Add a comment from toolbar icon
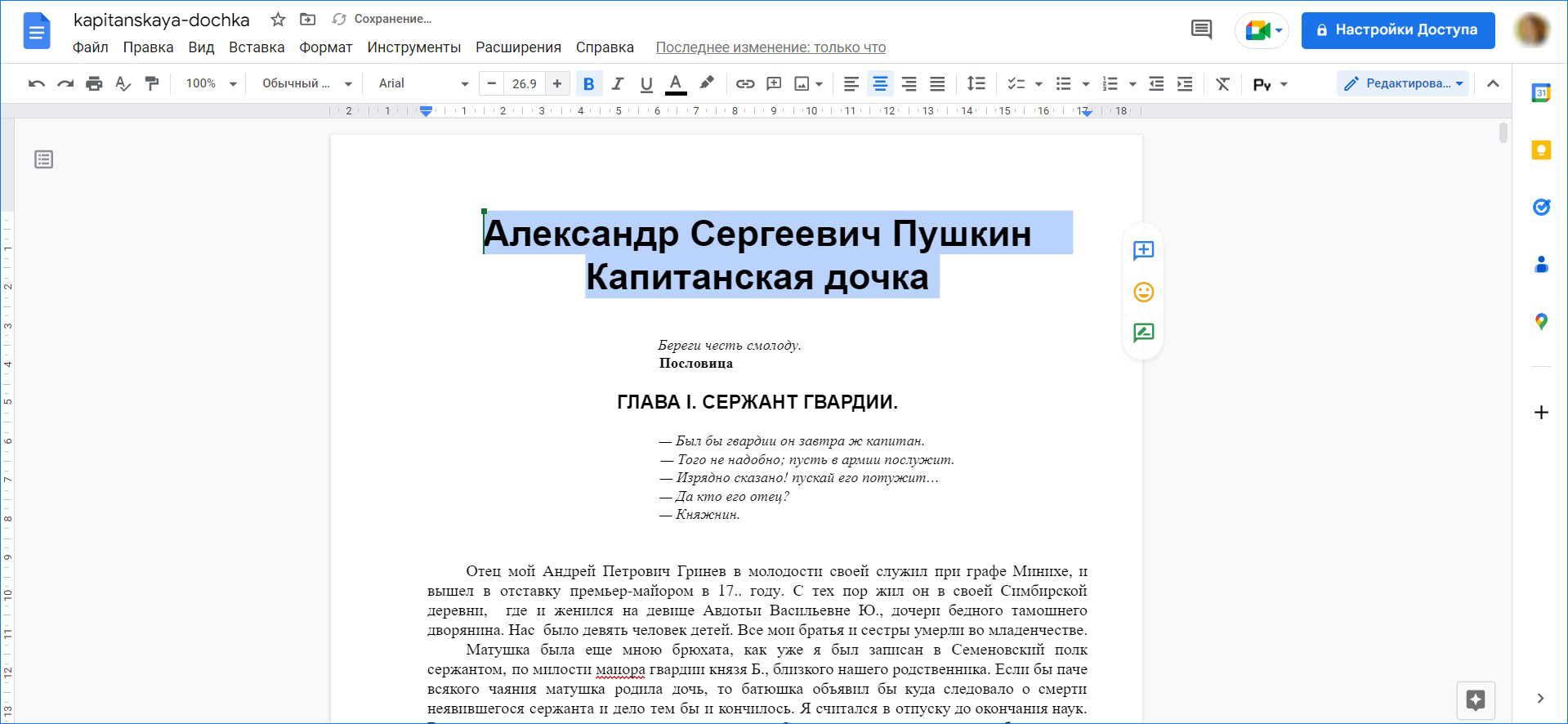Image resolution: width=1568 pixels, height=724 pixels. tap(774, 83)
